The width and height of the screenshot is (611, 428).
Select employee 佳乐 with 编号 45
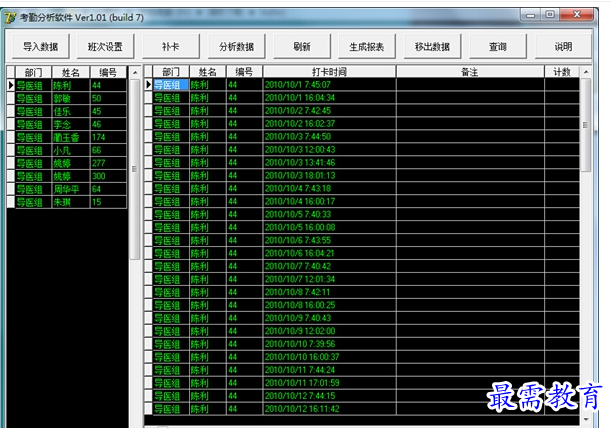71,111
